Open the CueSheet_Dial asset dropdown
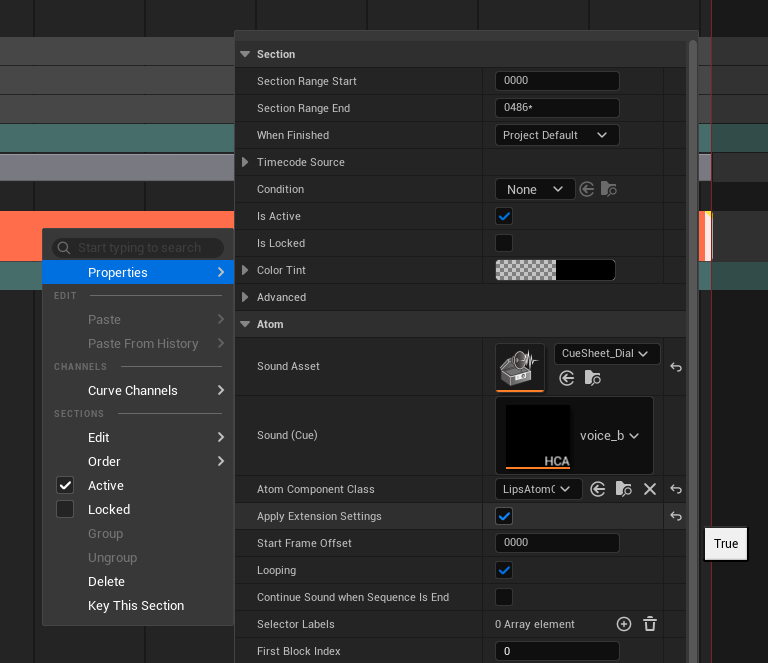This screenshot has width=768, height=663. tap(606, 353)
